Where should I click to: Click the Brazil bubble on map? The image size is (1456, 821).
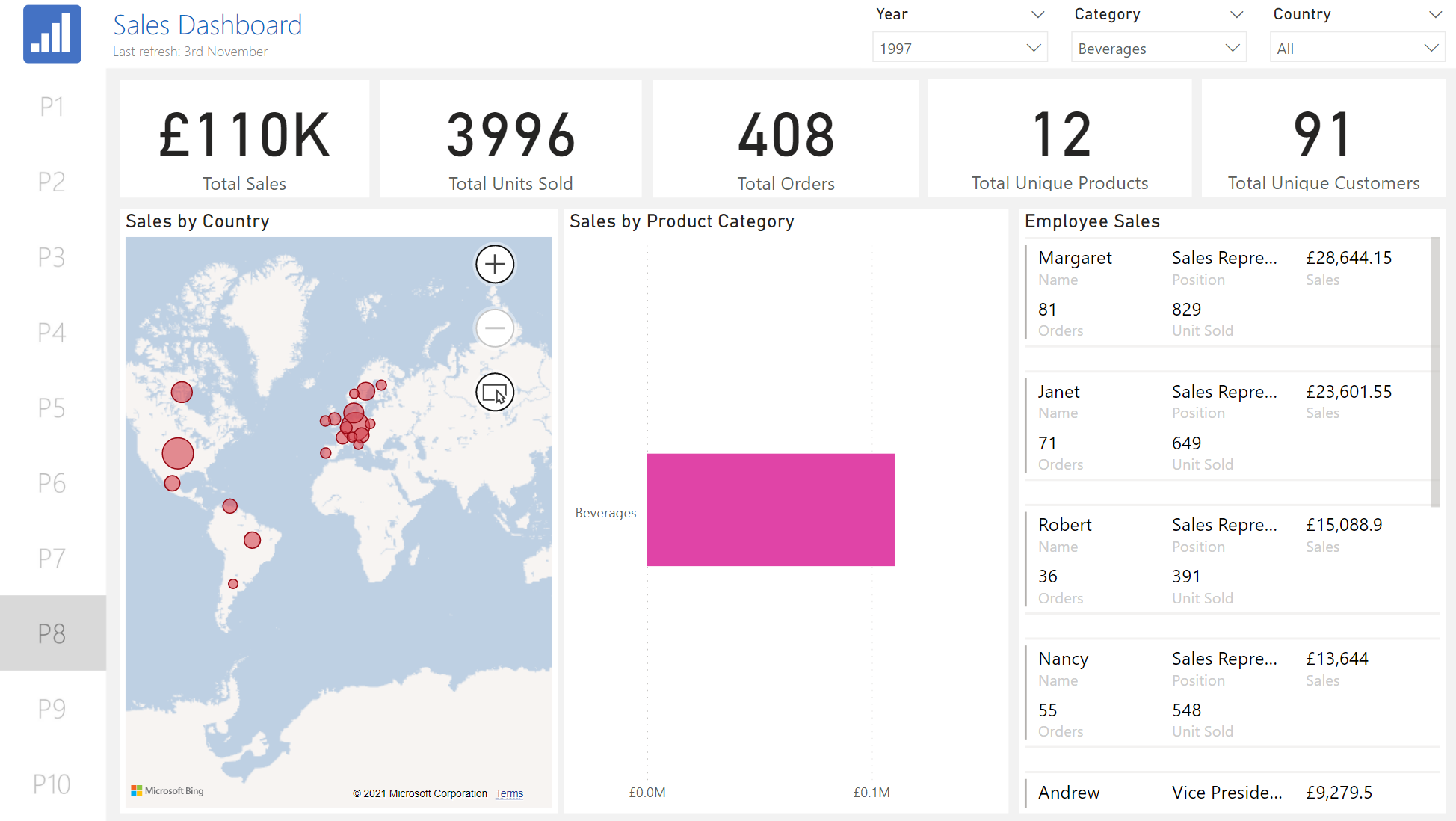253,540
